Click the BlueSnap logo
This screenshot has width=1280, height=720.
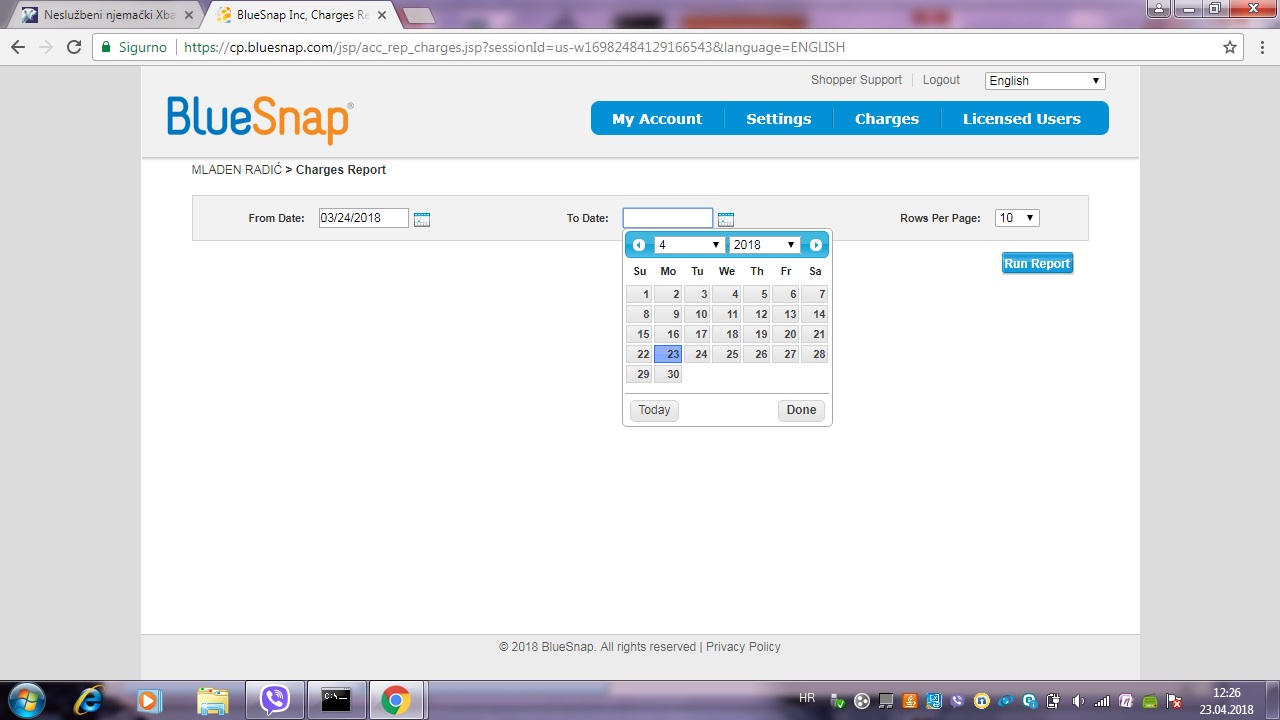pos(260,120)
